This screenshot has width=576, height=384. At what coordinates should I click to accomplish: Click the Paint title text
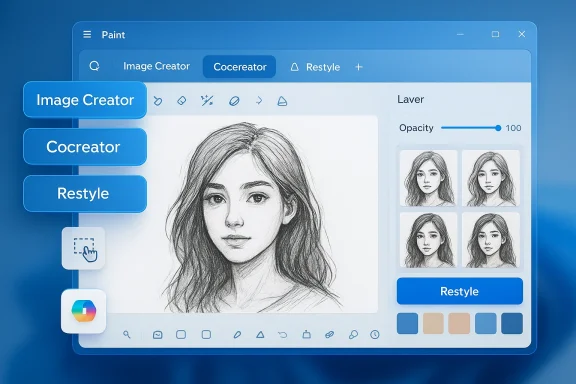113,35
